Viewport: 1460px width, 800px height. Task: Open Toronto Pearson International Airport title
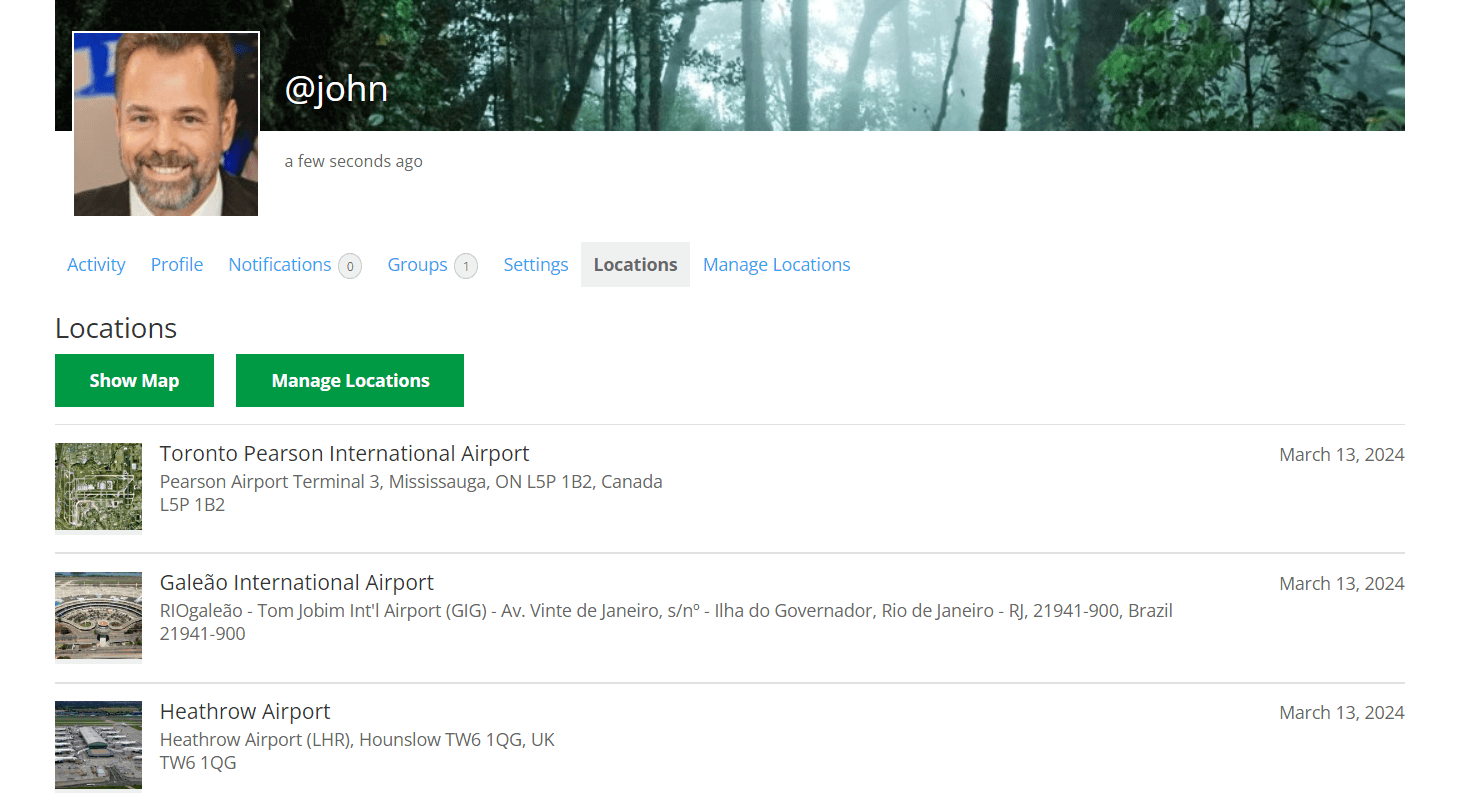pos(344,454)
